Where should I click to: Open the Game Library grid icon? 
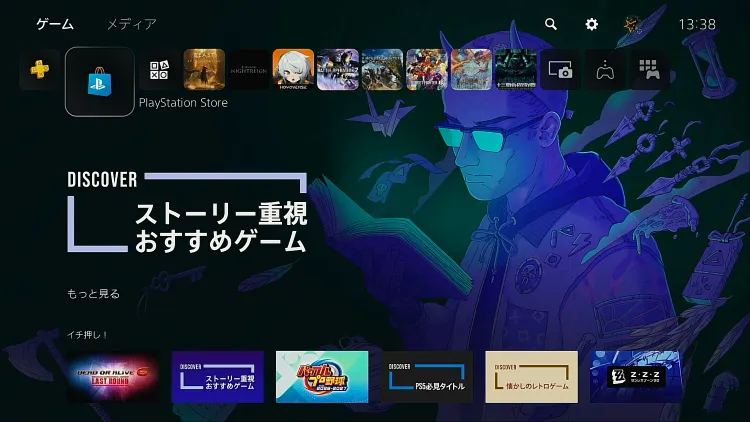tap(649, 69)
